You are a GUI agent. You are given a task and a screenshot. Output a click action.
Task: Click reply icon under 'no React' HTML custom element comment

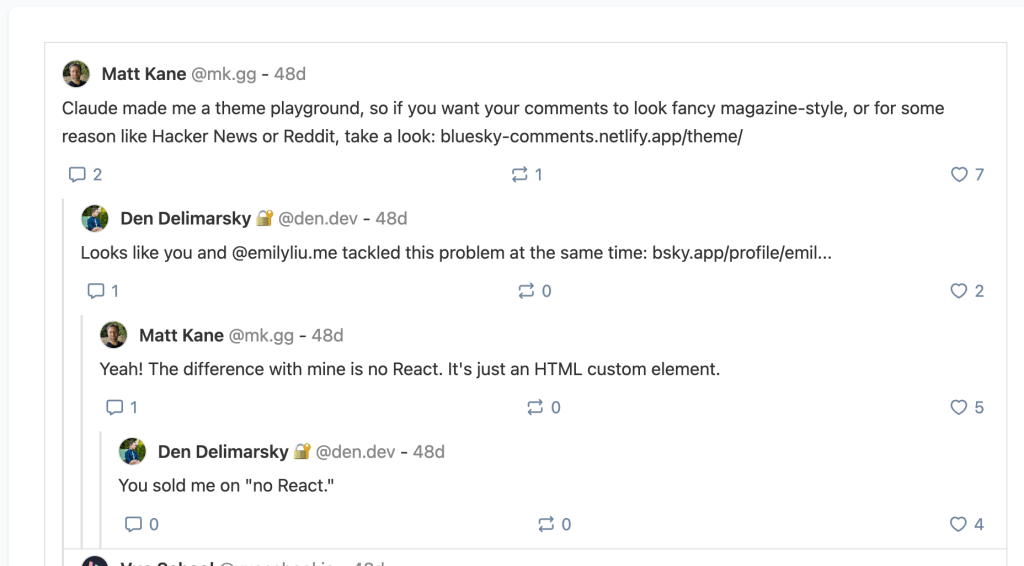115,408
